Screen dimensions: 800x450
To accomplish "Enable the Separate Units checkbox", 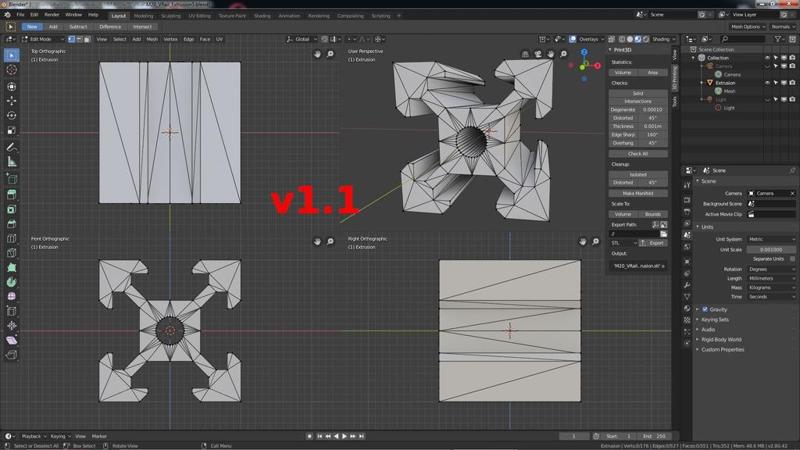I will (x=792, y=258).
